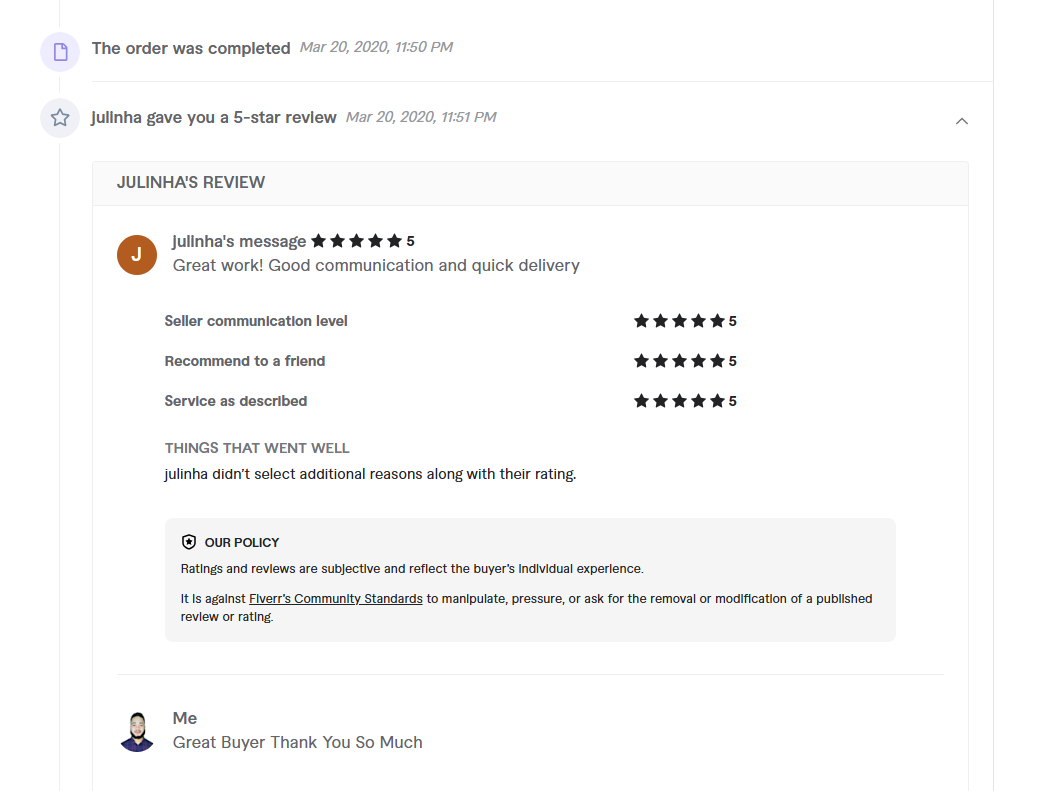Screen dimensions: 1039x791
Task: Click the 'Mar 20, 2020, 11:50 PM' timestamp
Action: [x=376, y=47]
